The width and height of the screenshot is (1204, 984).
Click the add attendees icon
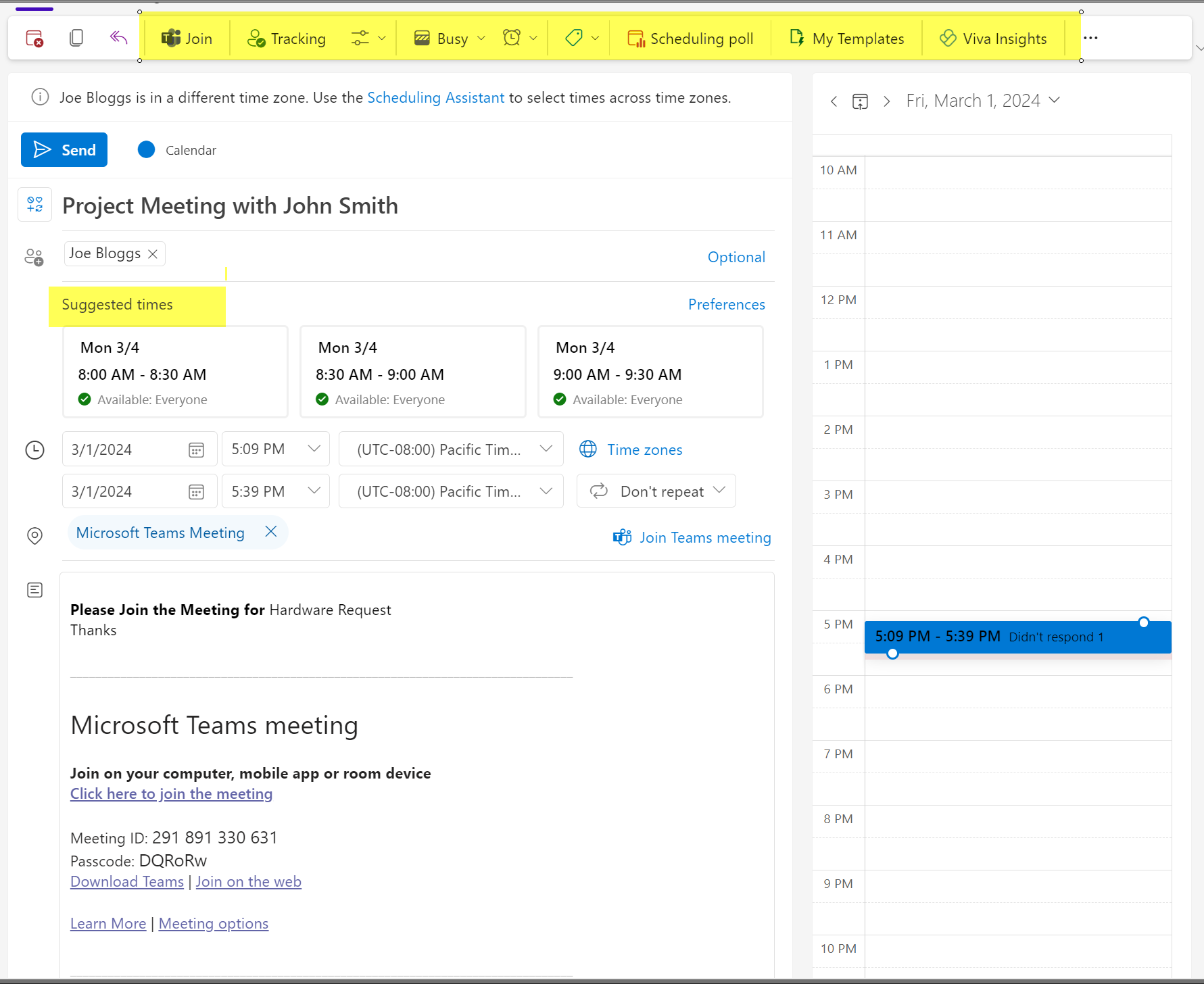click(34, 257)
